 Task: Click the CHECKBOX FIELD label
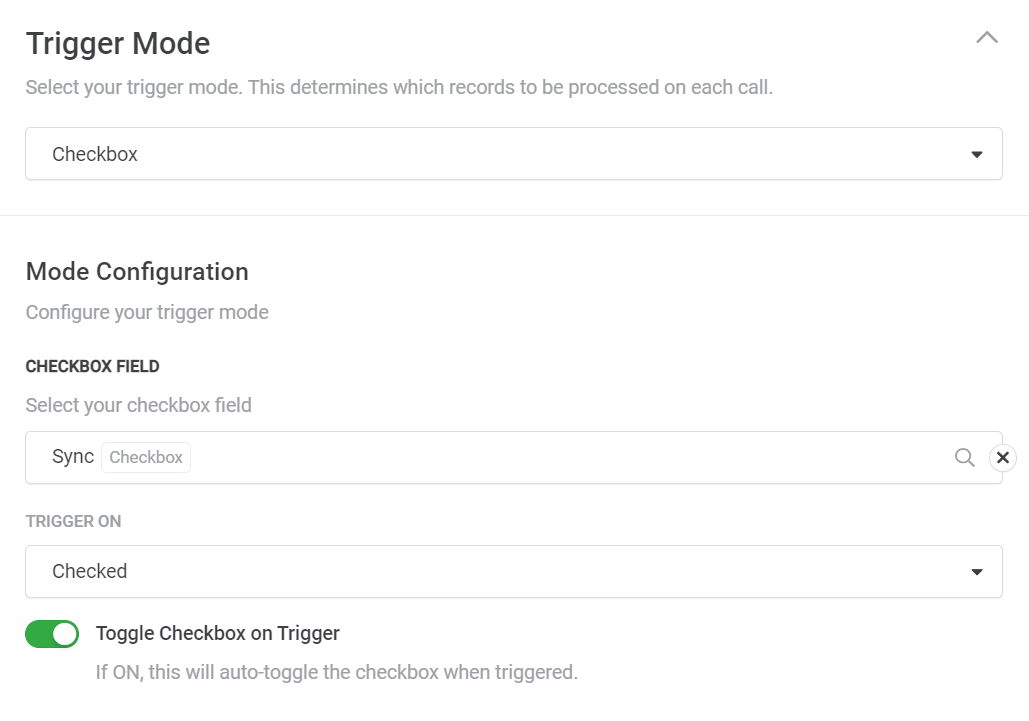click(x=92, y=366)
